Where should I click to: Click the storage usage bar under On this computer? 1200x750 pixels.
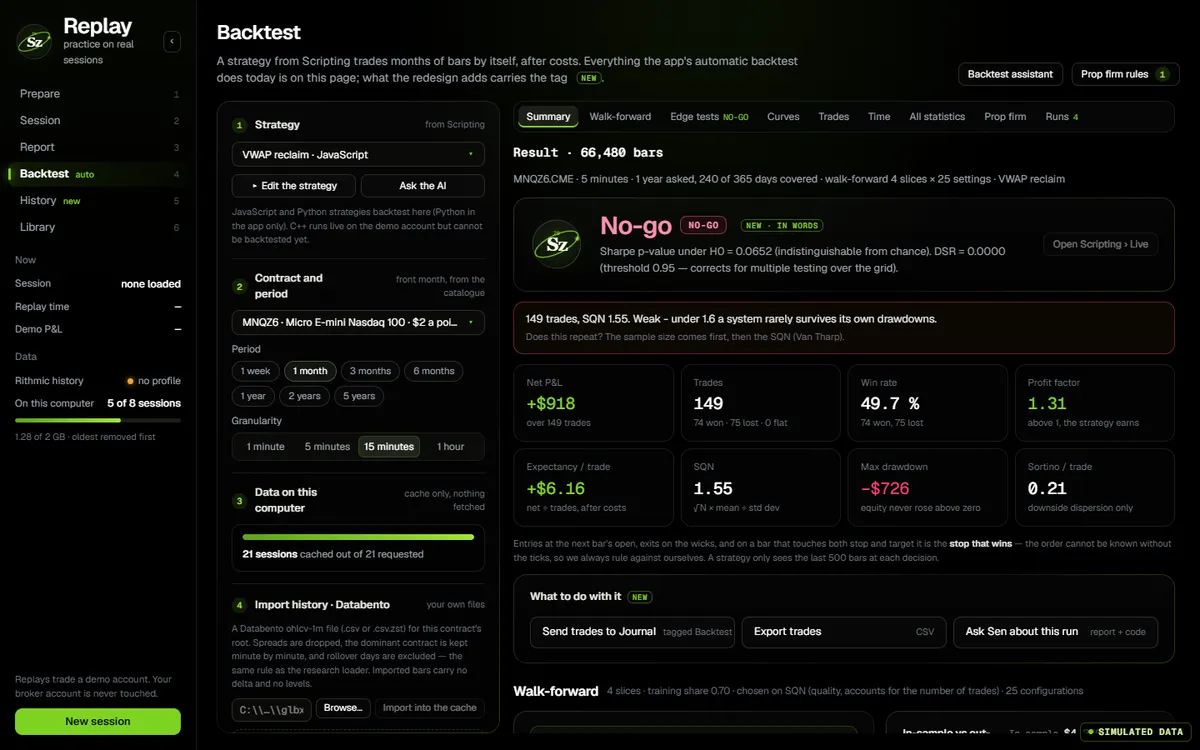pyautogui.click(x=98, y=420)
